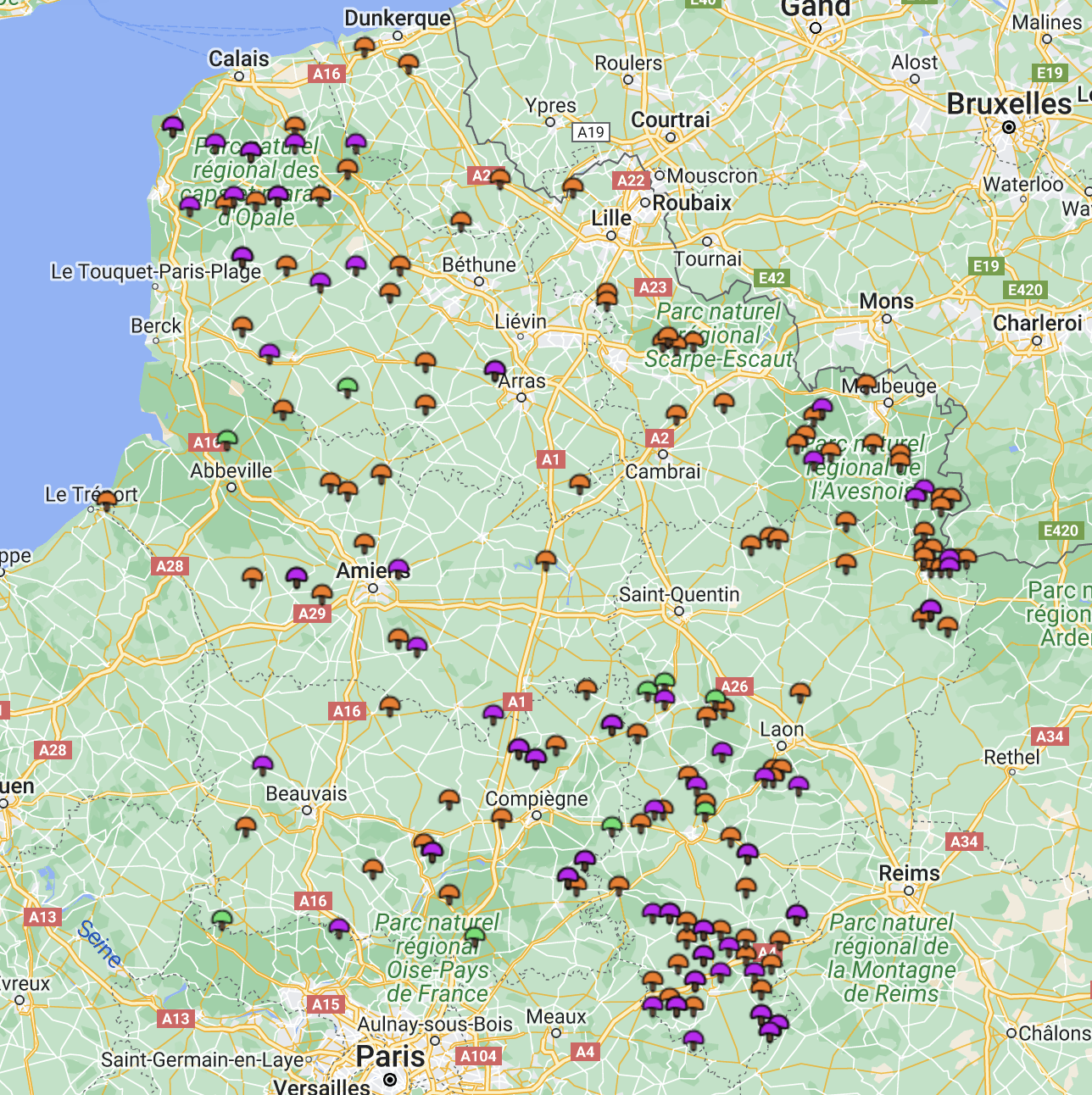Click the Lille city label
This screenshot has height=1095, width=1092.
click(x=611, y=218)
